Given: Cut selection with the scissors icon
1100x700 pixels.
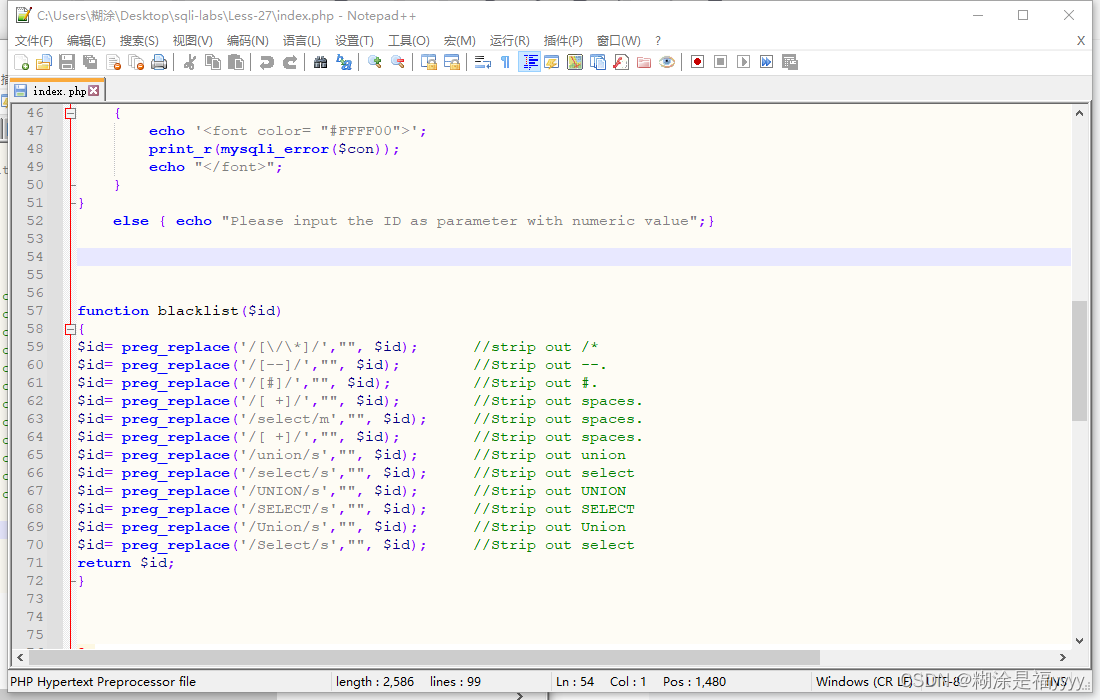Looking at the screenshot, I should point(189,62).
